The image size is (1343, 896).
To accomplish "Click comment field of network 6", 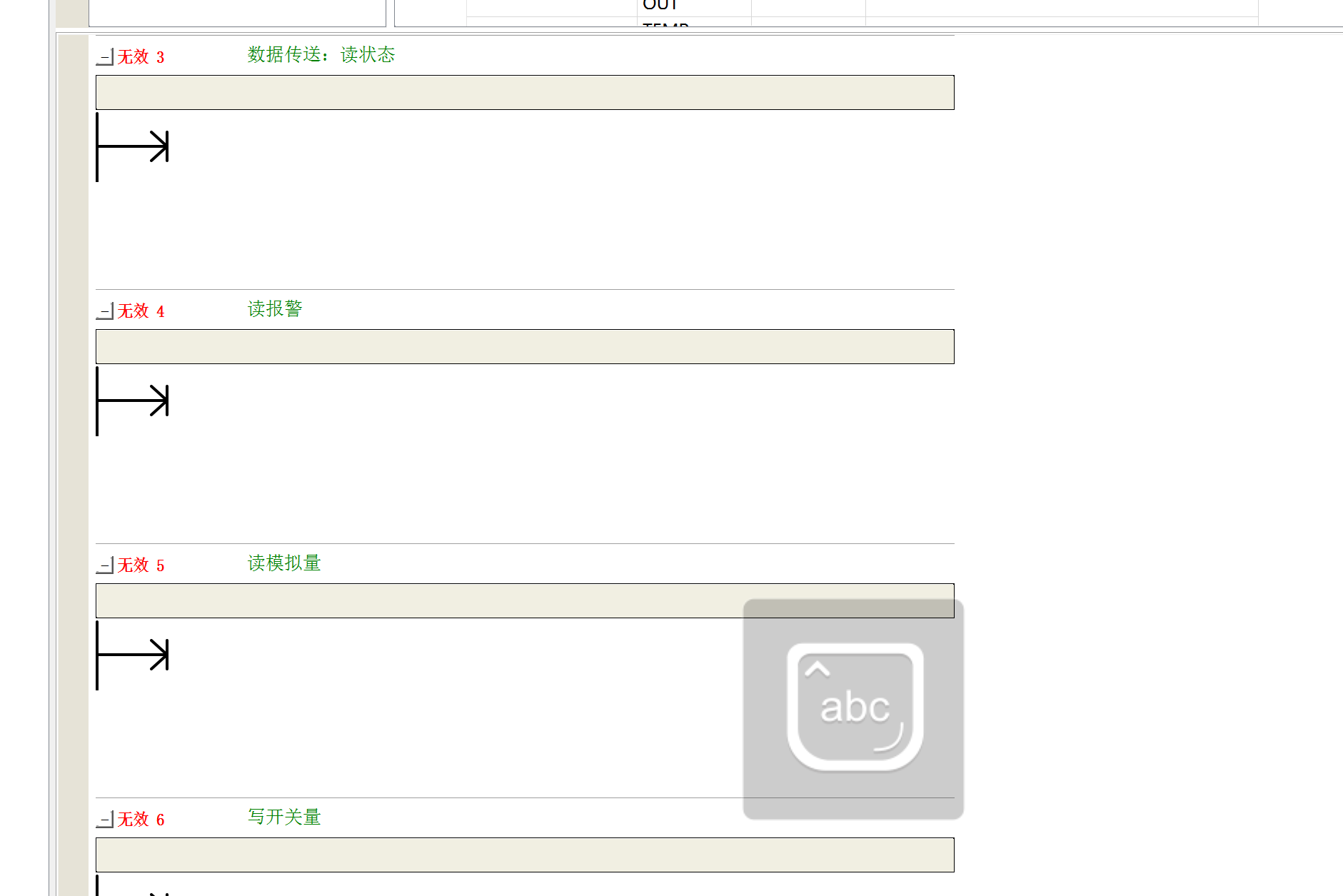I will (525, 855).
